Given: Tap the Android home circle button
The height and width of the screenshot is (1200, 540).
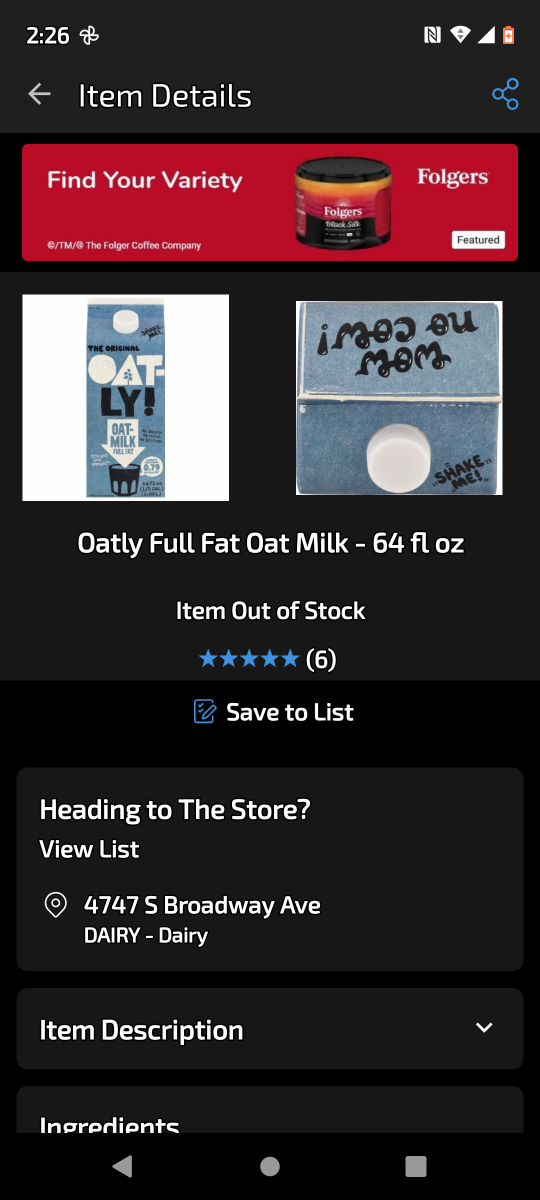Looking at the screenshot, I should pyautogui.click(x=270, y=1166).
